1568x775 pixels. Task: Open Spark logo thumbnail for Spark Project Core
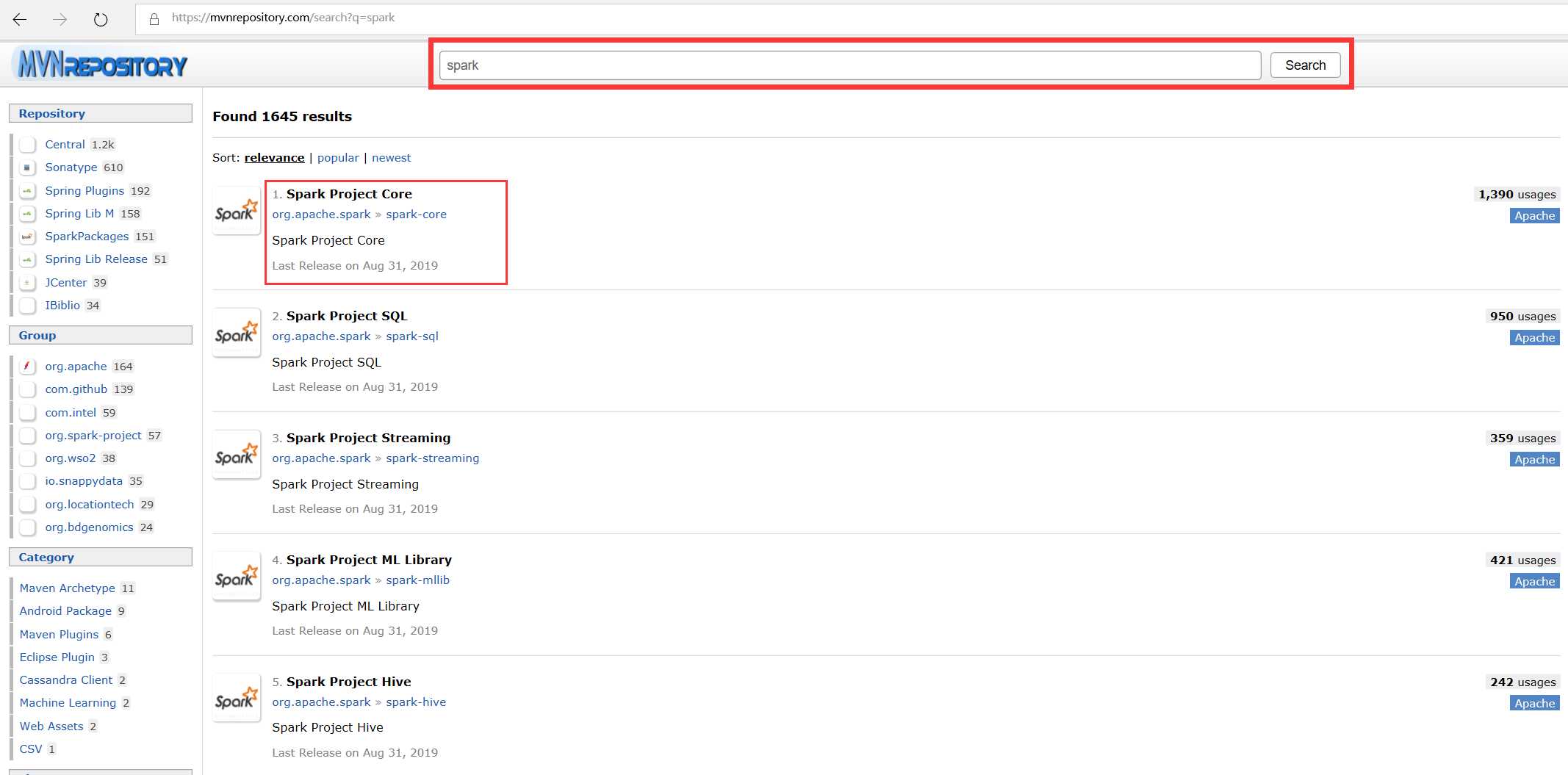tap(236, 211)
